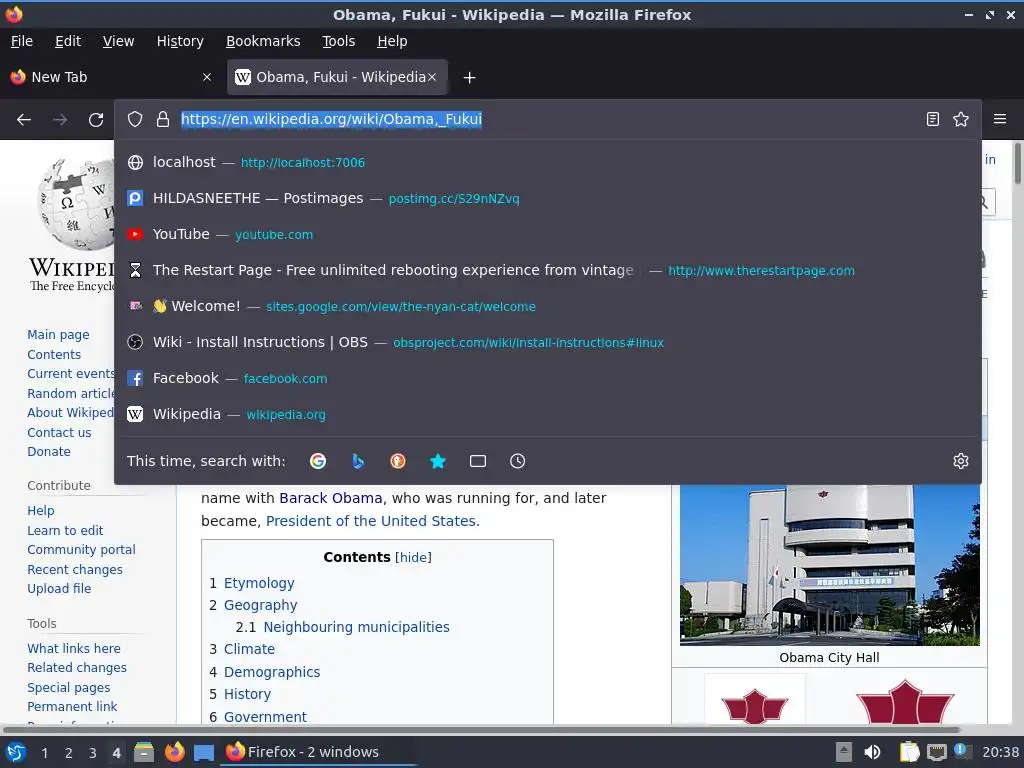
Task: Follow President of the United States link
Action: [371, 521]
